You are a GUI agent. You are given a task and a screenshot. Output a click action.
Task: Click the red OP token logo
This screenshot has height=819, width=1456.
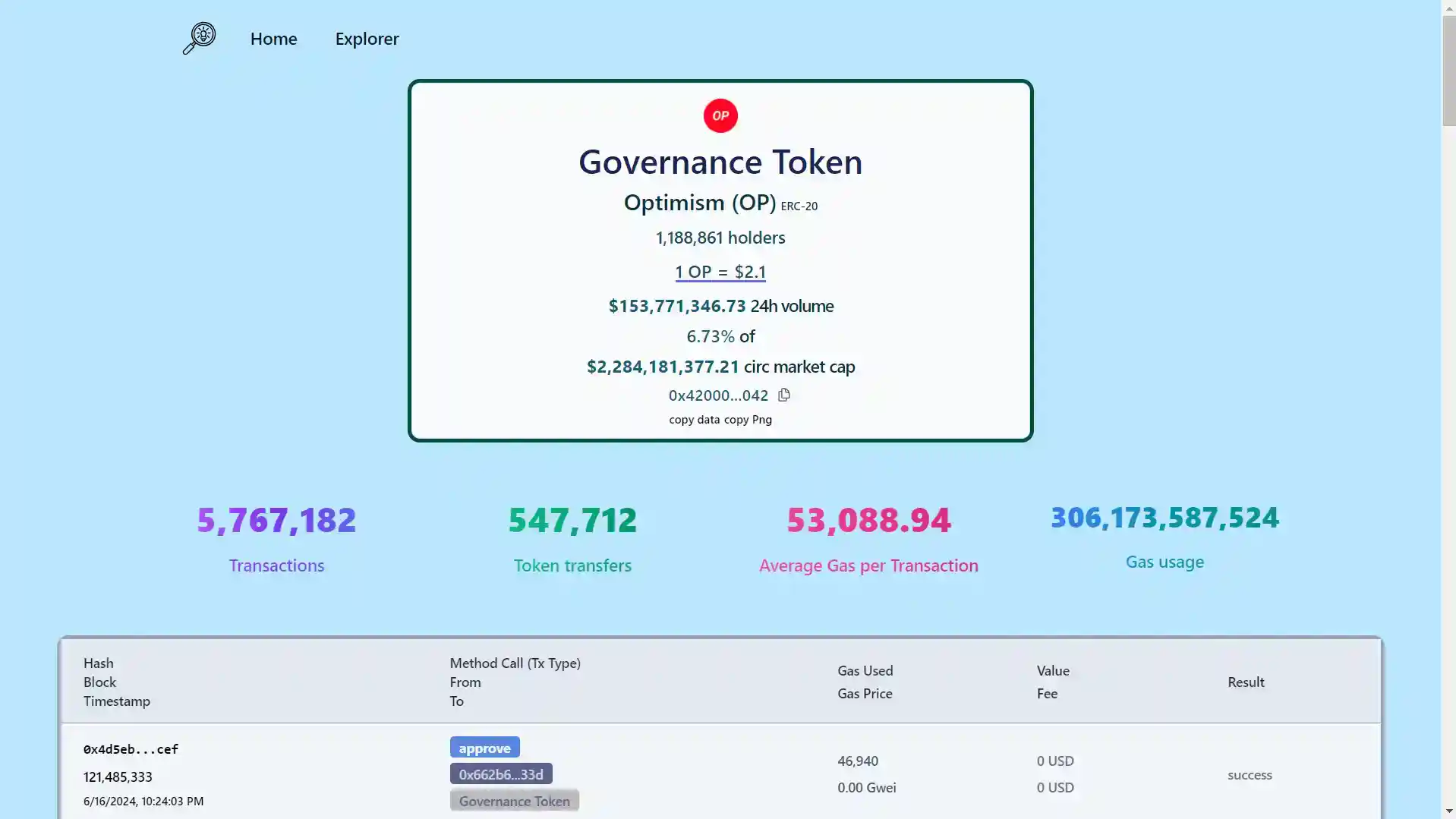720,115
